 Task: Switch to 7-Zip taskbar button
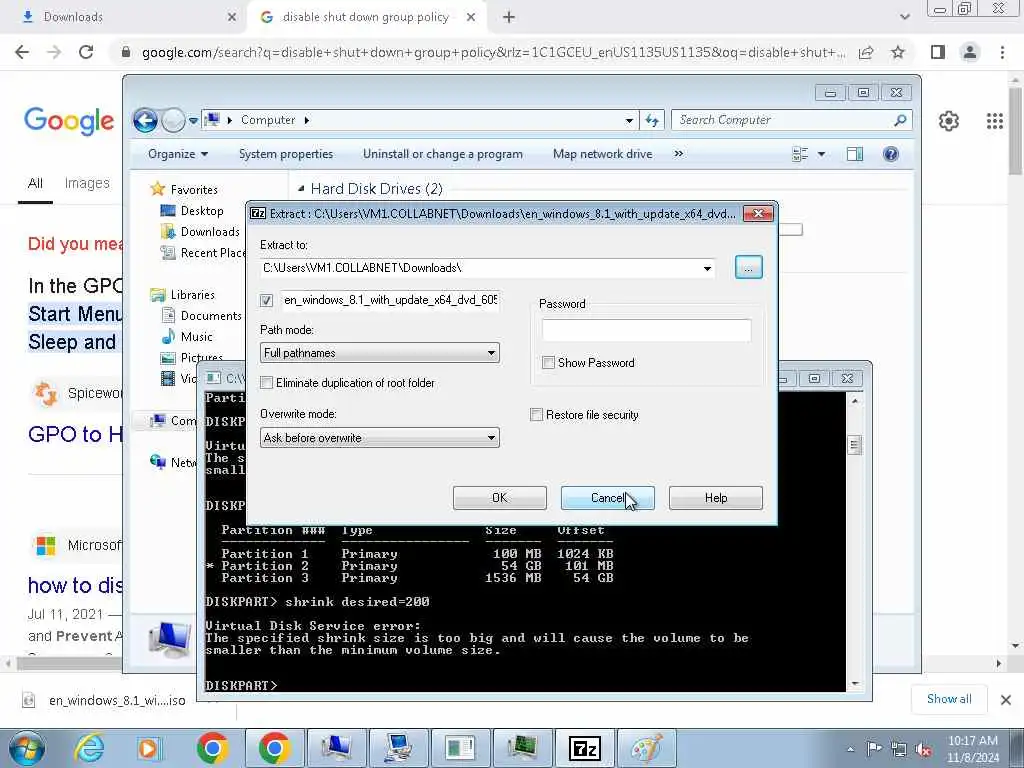[584, 748]
